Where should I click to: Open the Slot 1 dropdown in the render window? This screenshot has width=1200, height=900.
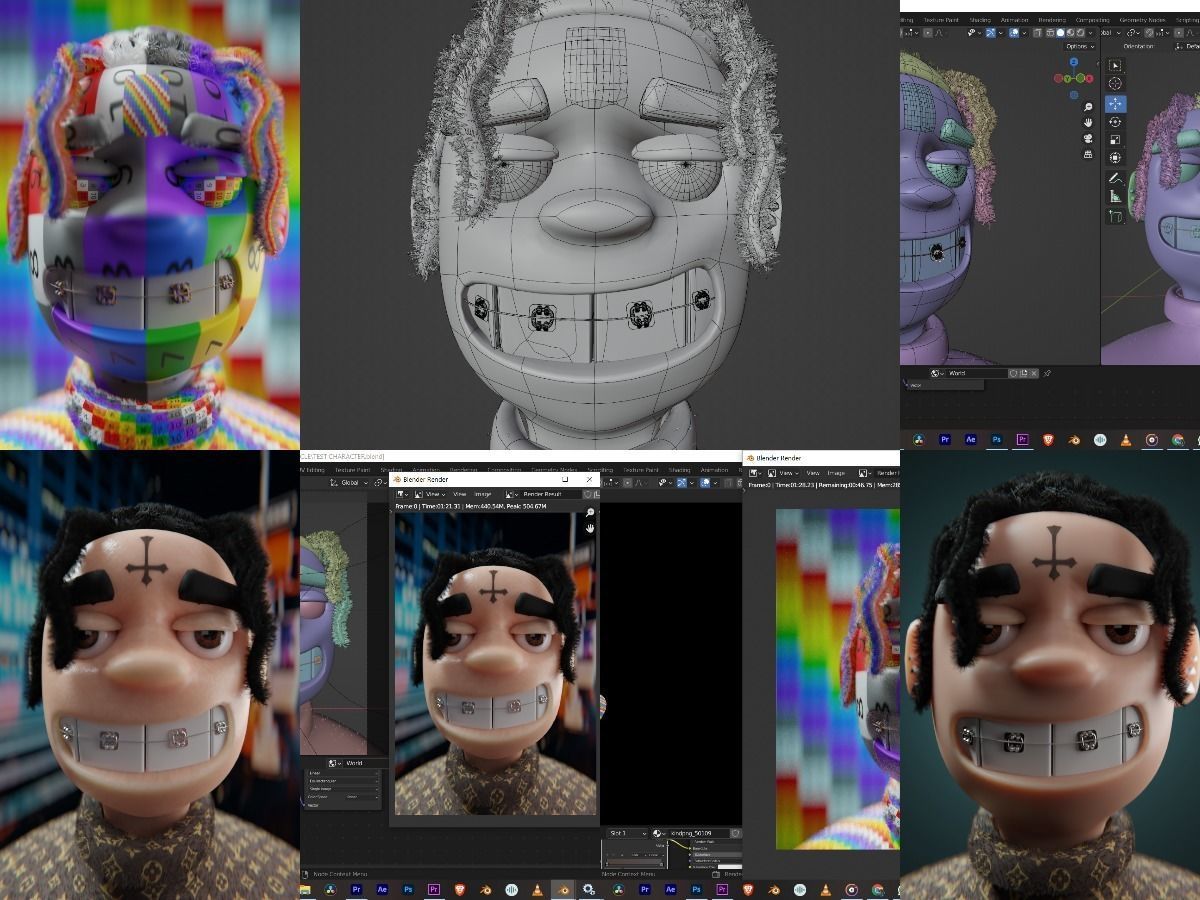pos(625,833)
